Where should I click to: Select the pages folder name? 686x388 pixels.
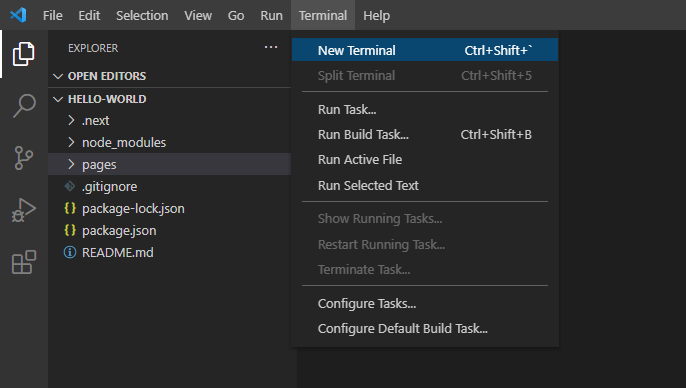99,165
